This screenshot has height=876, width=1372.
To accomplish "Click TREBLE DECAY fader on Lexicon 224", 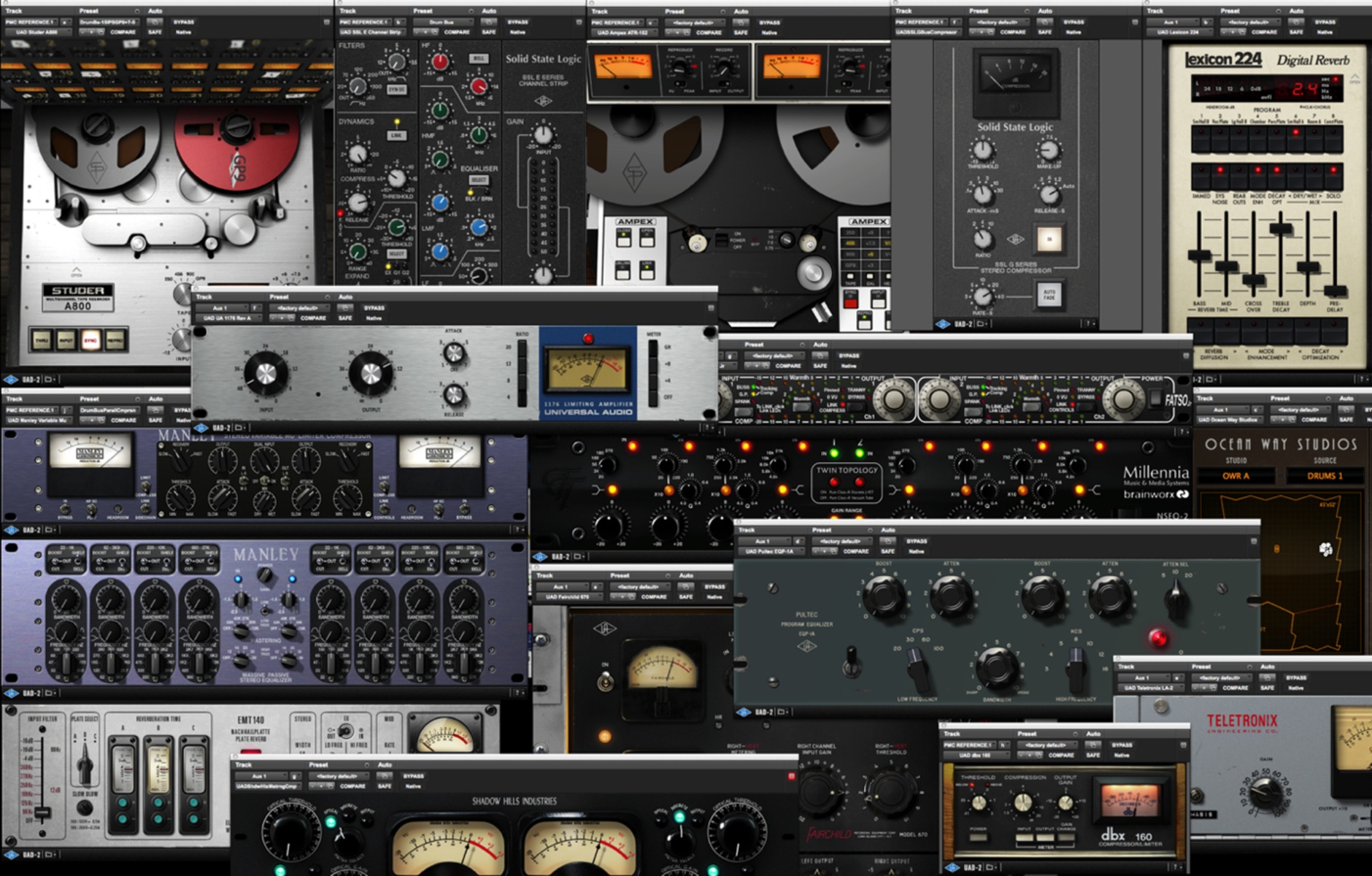I will (1281, 229).
